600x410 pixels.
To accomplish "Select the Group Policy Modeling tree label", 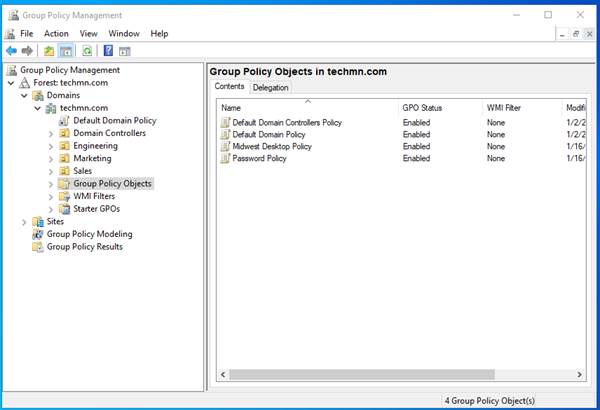I will coord(90,234).
